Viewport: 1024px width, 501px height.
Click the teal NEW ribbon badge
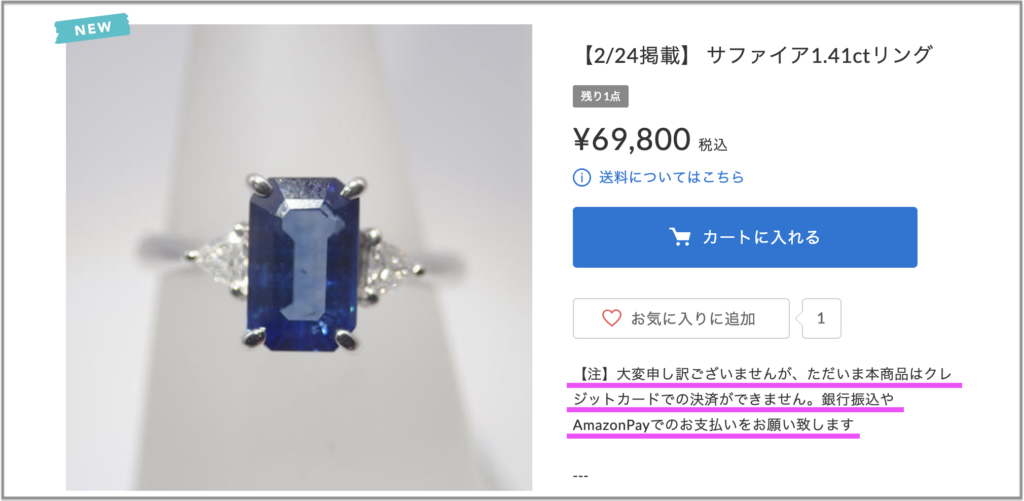pyautogui.click(x=92, y=28)
